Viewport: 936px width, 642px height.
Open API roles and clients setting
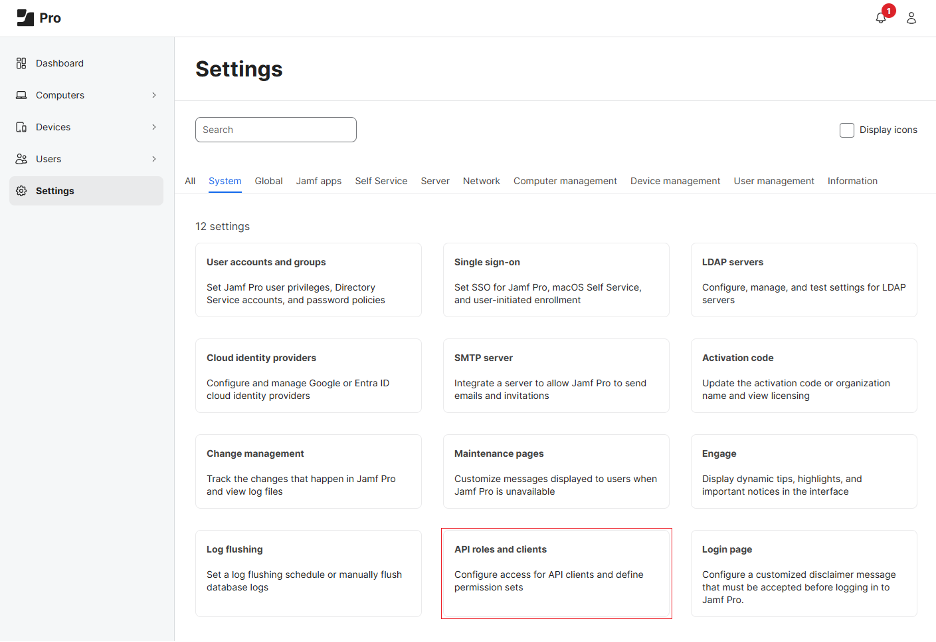556,573
